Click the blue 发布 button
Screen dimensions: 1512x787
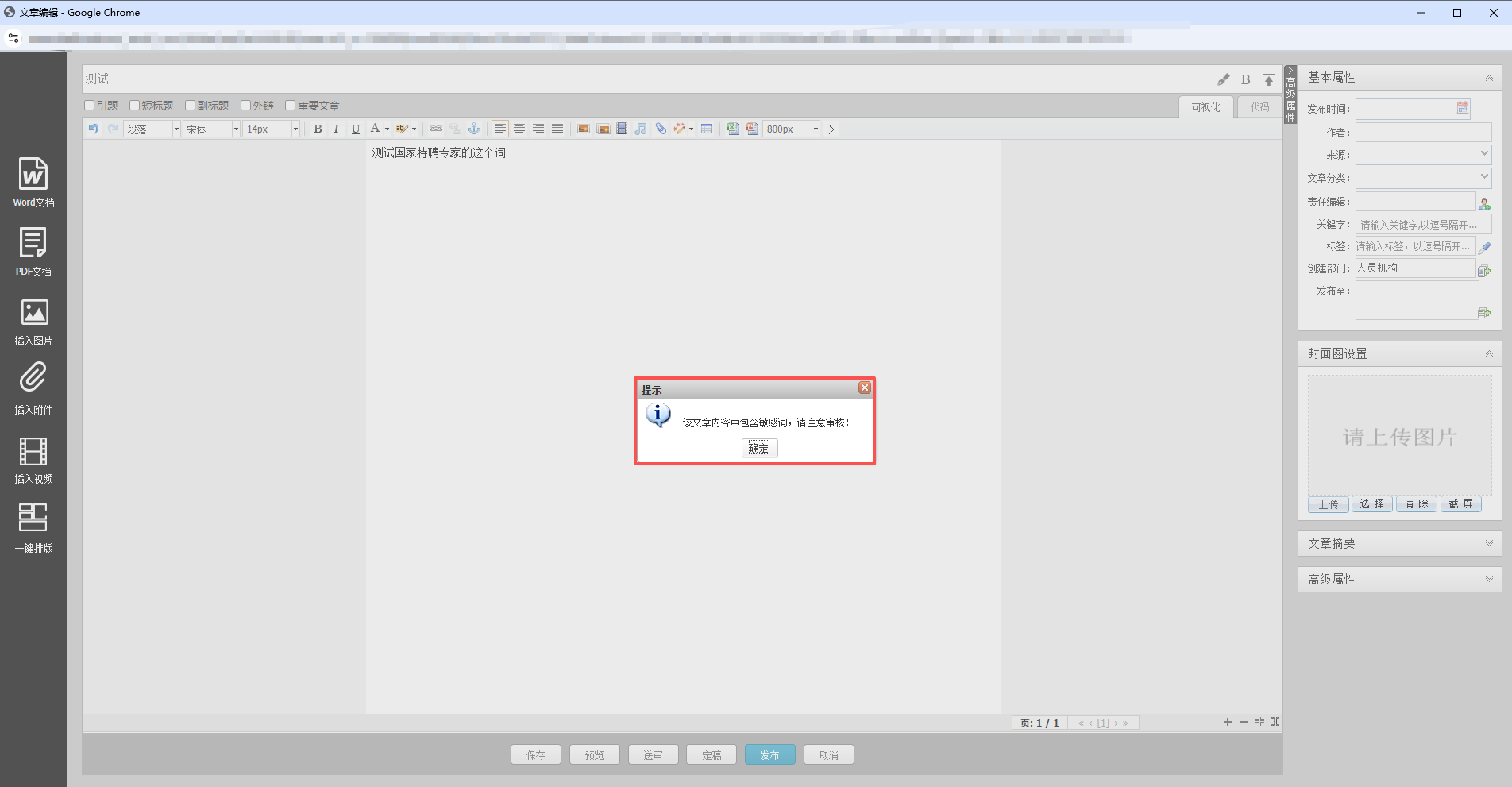769,755
